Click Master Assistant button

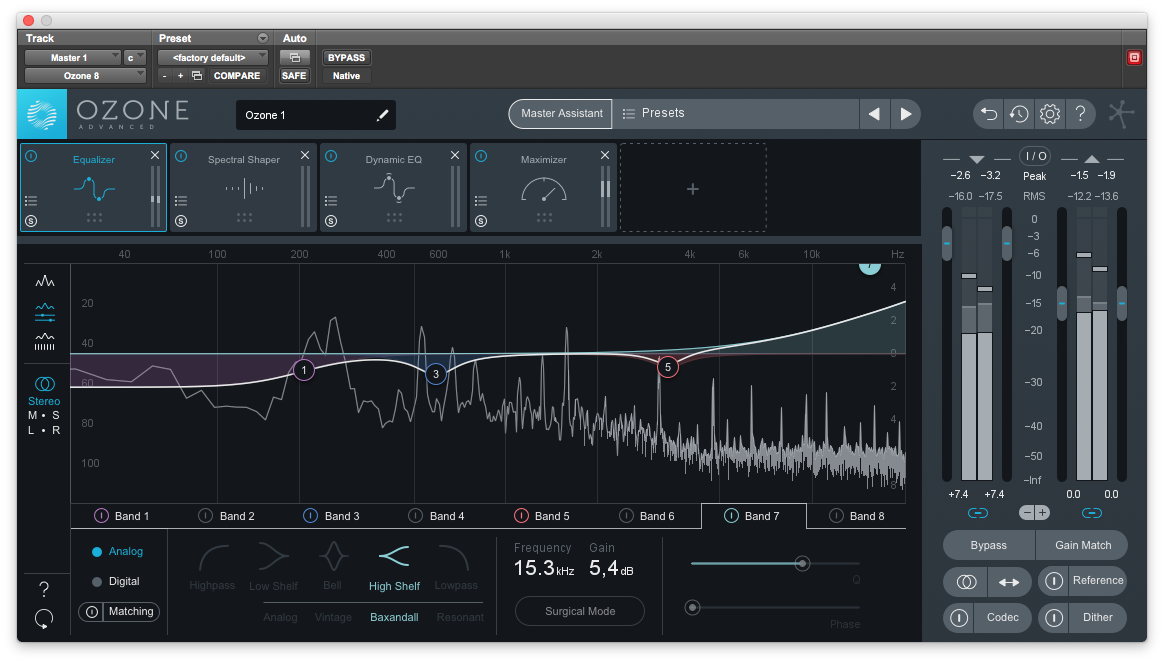click(561, 114)
